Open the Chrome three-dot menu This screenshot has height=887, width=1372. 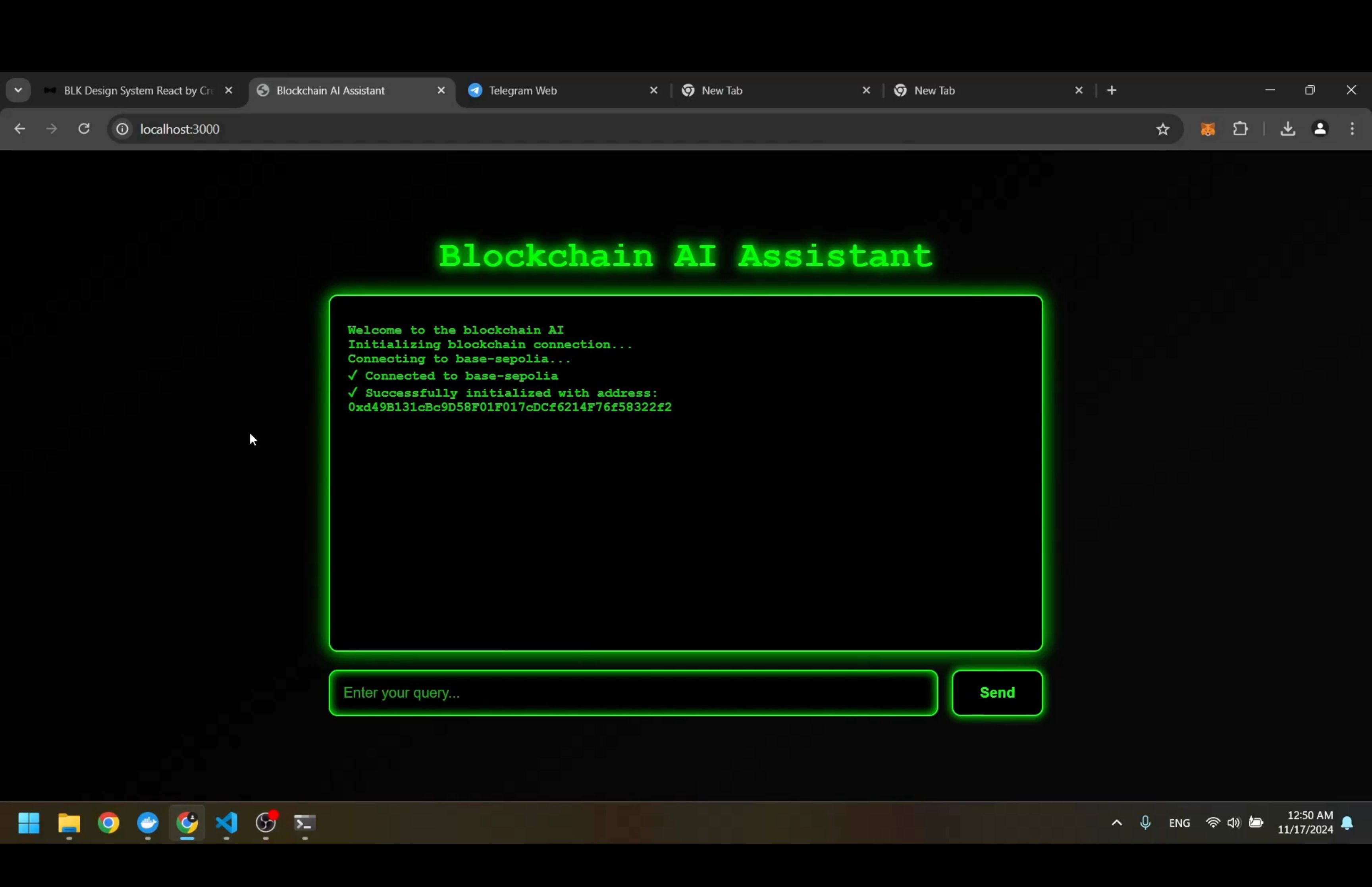click(1353, 128)
